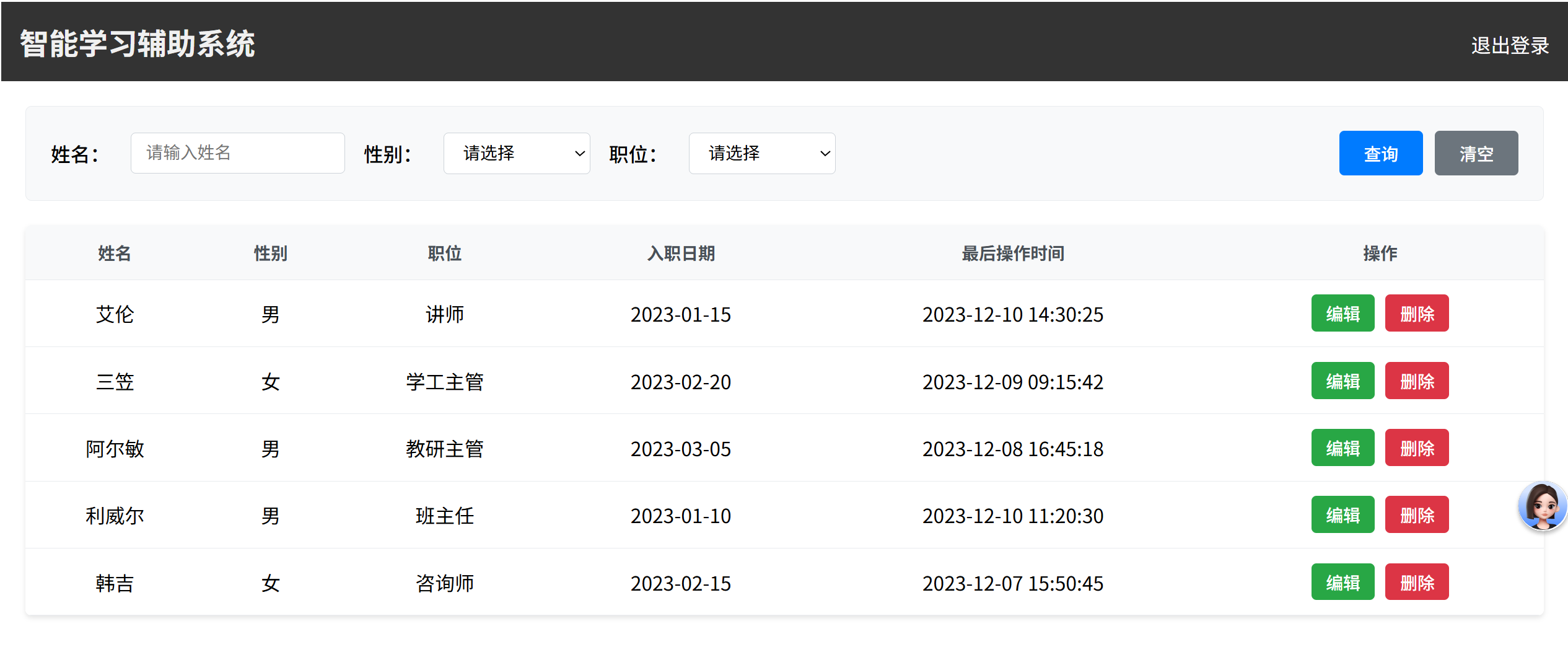Screen dimensions: 1568x652
Task: Click the blue 查询 search button
Action: (1381, 153)
